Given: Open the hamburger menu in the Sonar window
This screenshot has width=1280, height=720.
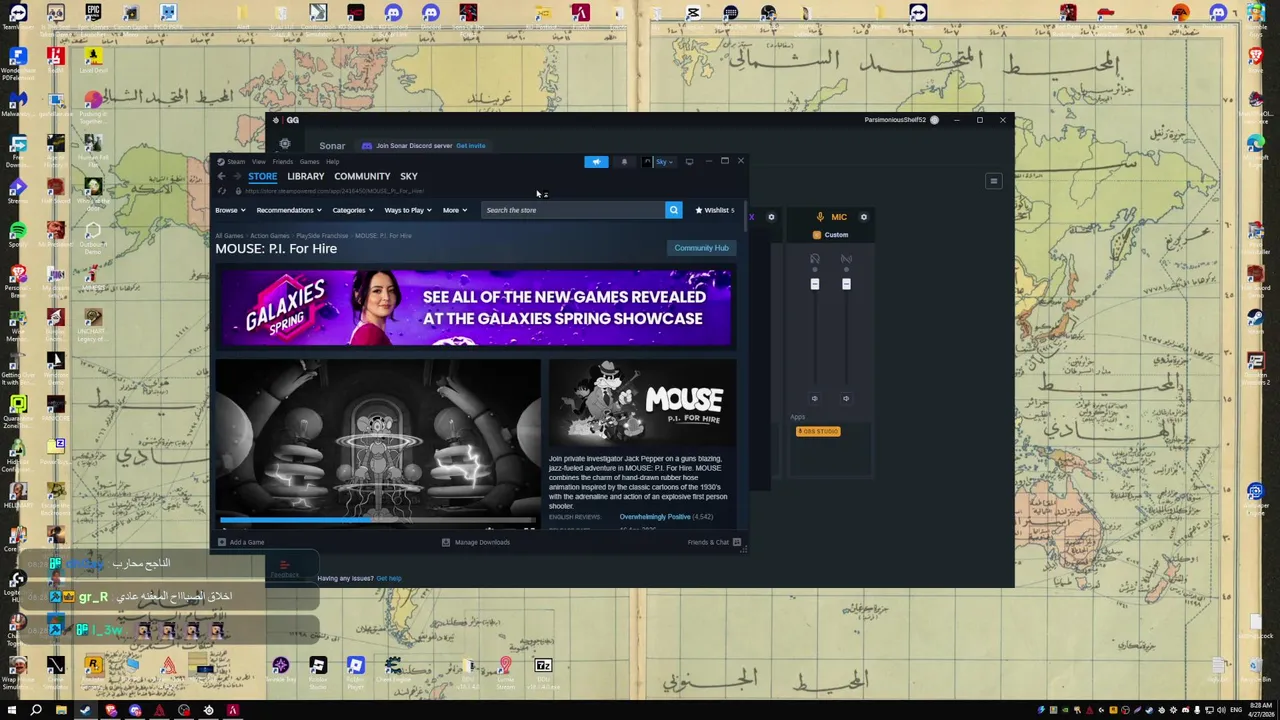Looking at the screenshot, I should pos(993,181).
